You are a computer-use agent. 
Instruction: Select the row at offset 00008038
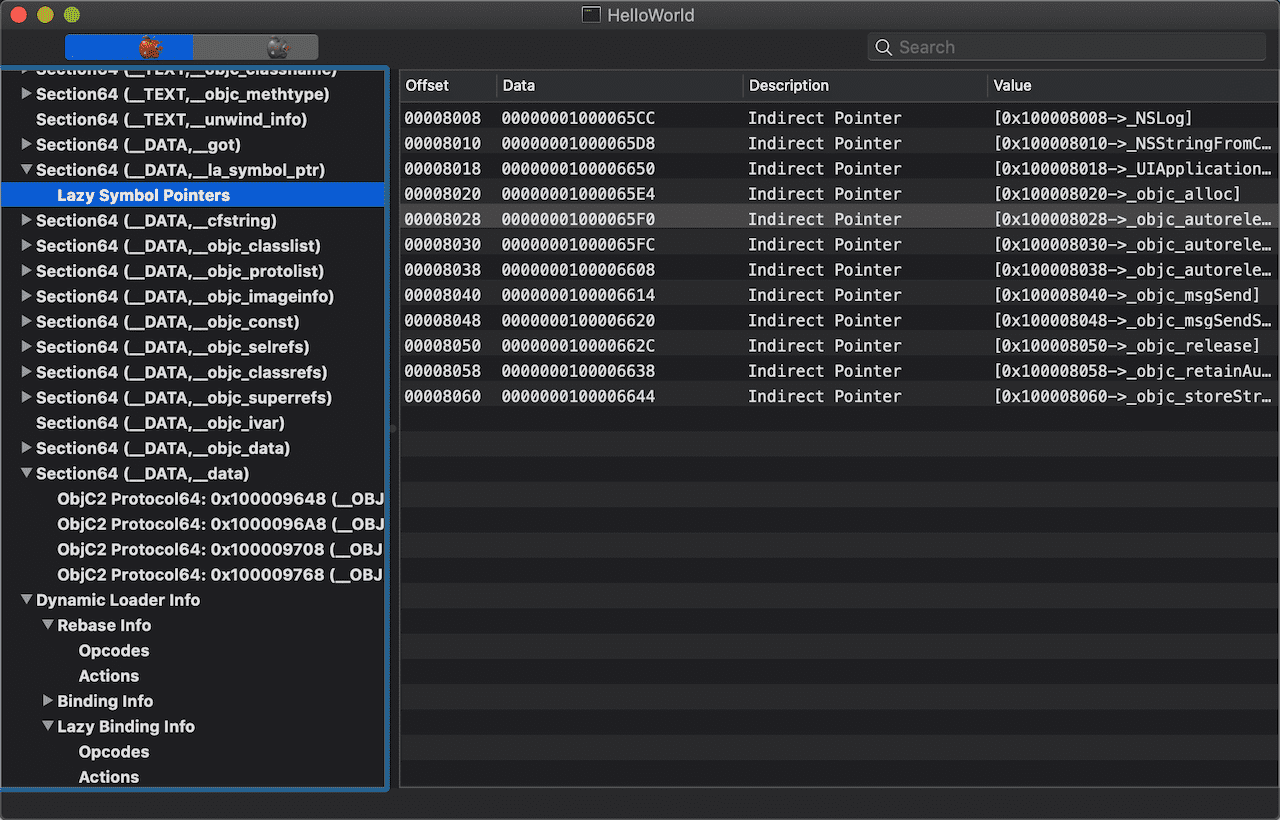tap(840, 270)
